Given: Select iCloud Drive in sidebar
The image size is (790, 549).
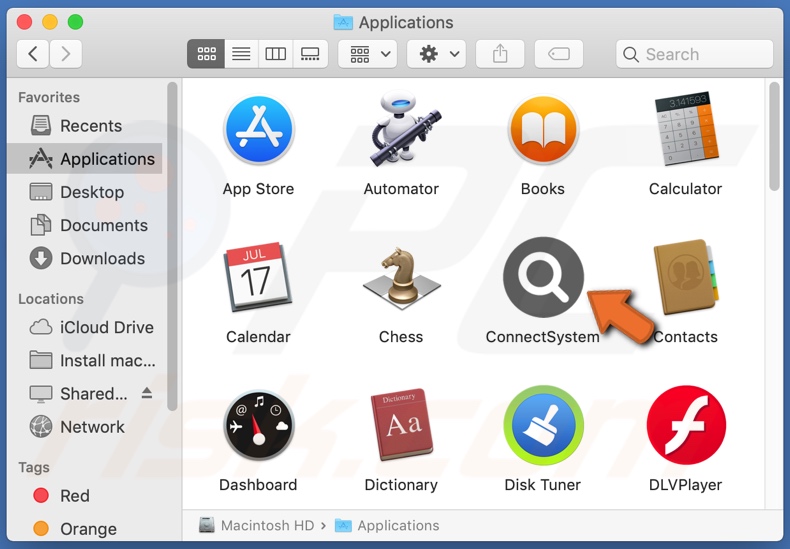Looking at the screenshot, I should (106, 327).
